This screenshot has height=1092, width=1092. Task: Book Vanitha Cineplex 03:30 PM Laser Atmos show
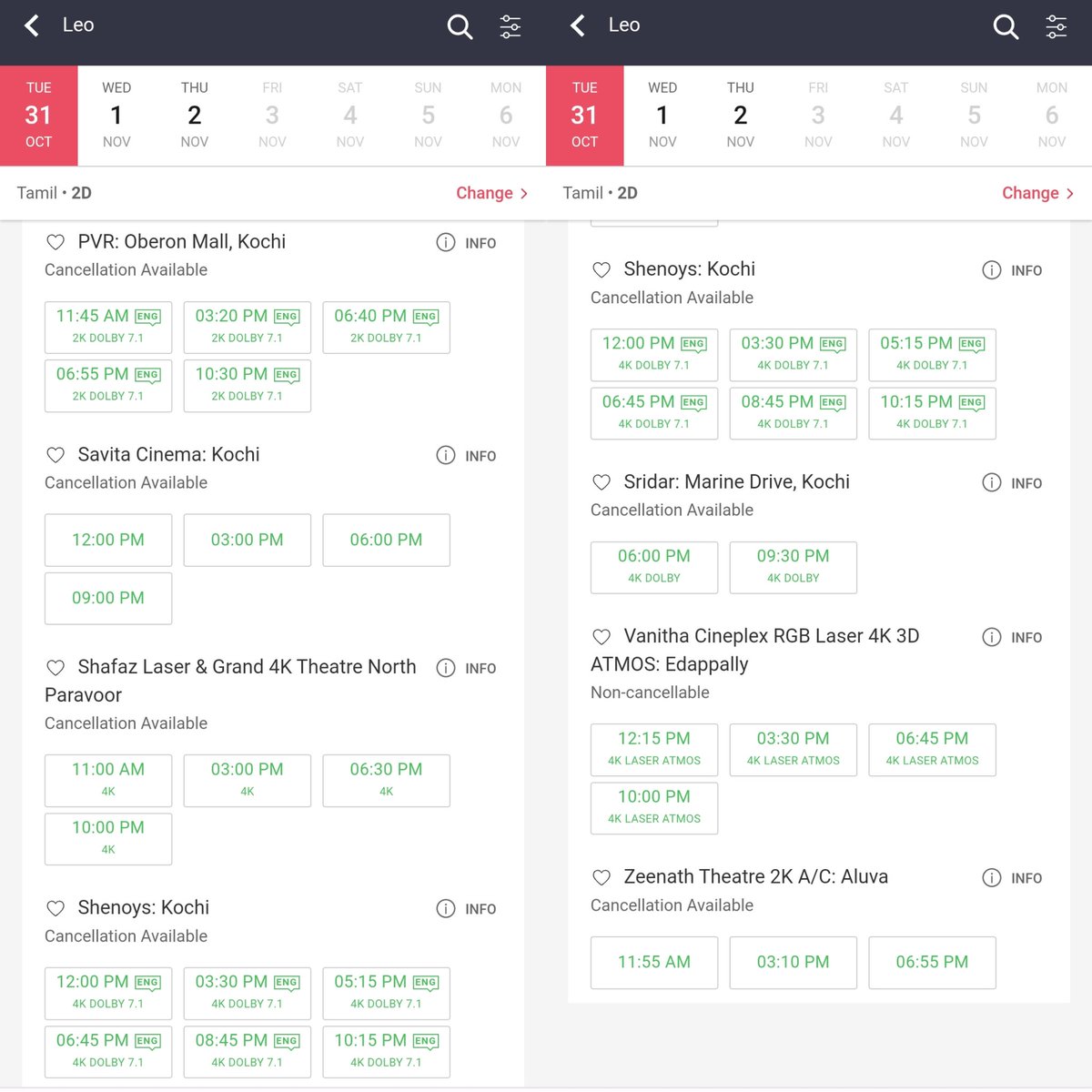pyautogui.click(x=794, y=750)
